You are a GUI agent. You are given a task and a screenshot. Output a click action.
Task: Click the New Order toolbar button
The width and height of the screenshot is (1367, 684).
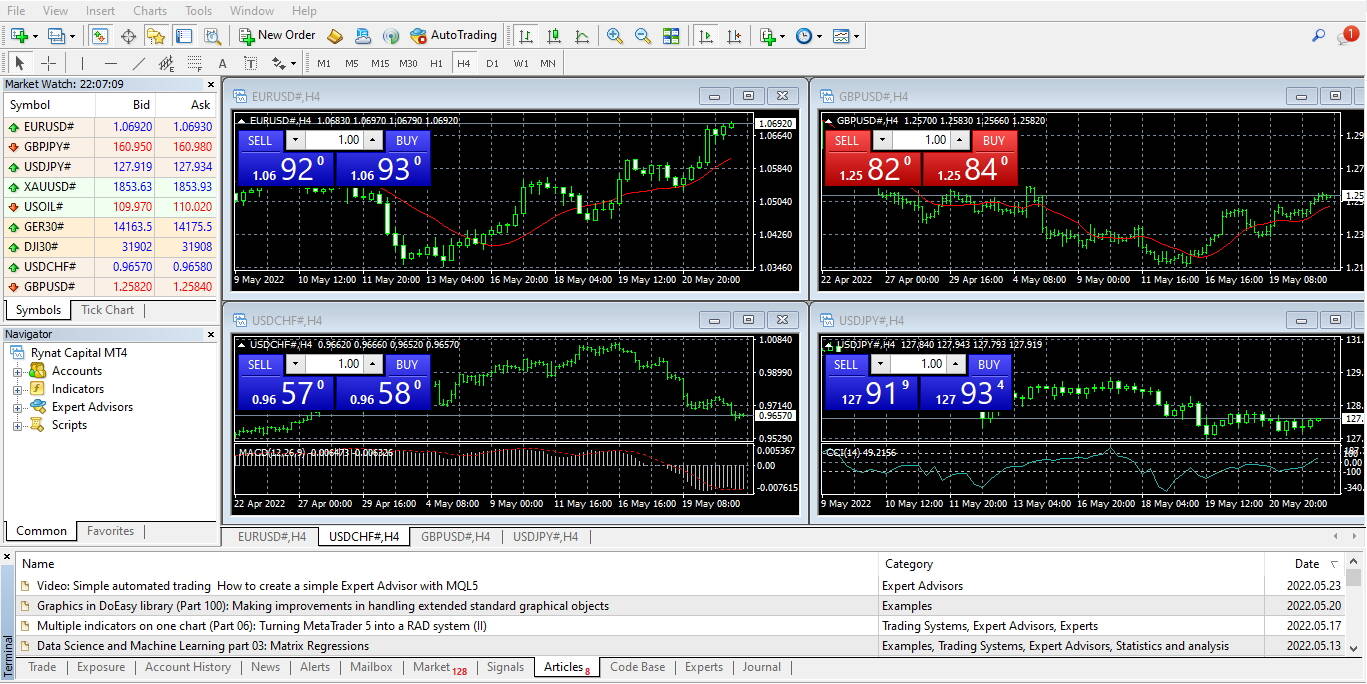pyautogui.click(x=277, y=35)
